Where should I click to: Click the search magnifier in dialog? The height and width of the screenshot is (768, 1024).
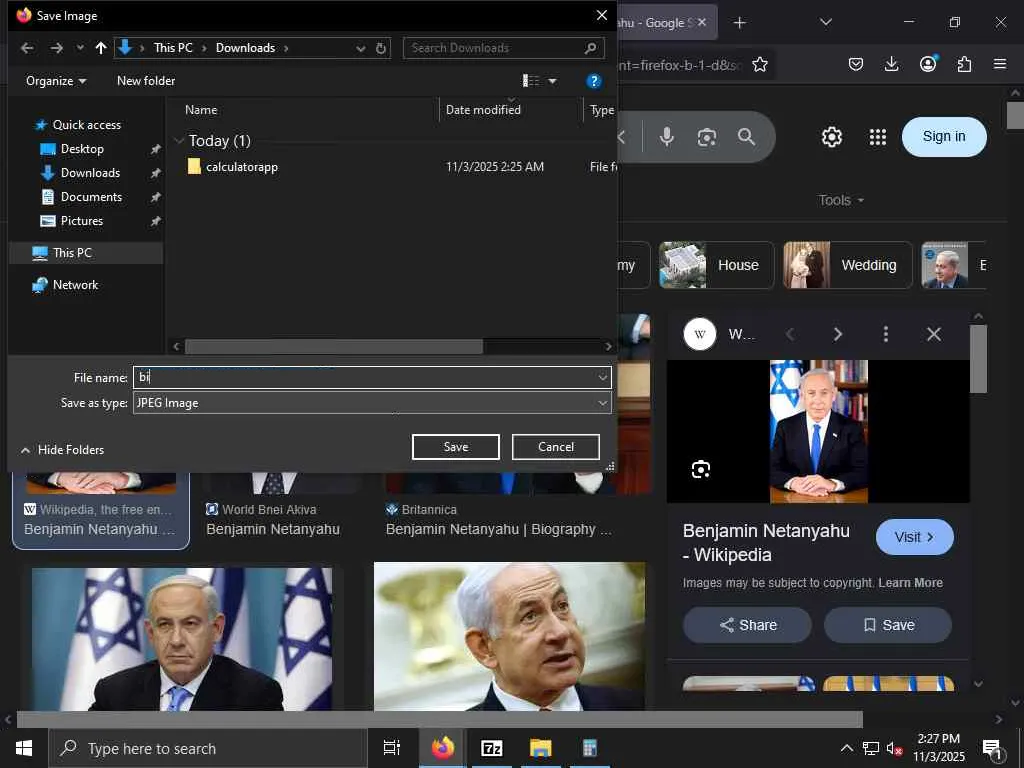[590, 48]
